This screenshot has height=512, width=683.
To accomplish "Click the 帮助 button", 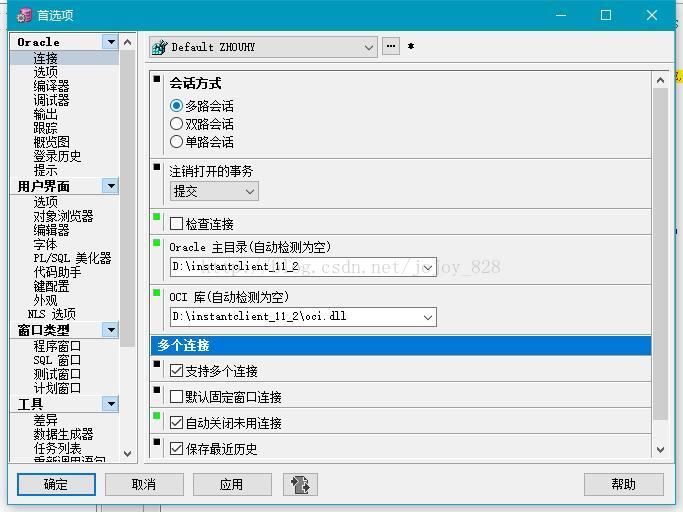I will pyautogui.click(x=624, y=484).
